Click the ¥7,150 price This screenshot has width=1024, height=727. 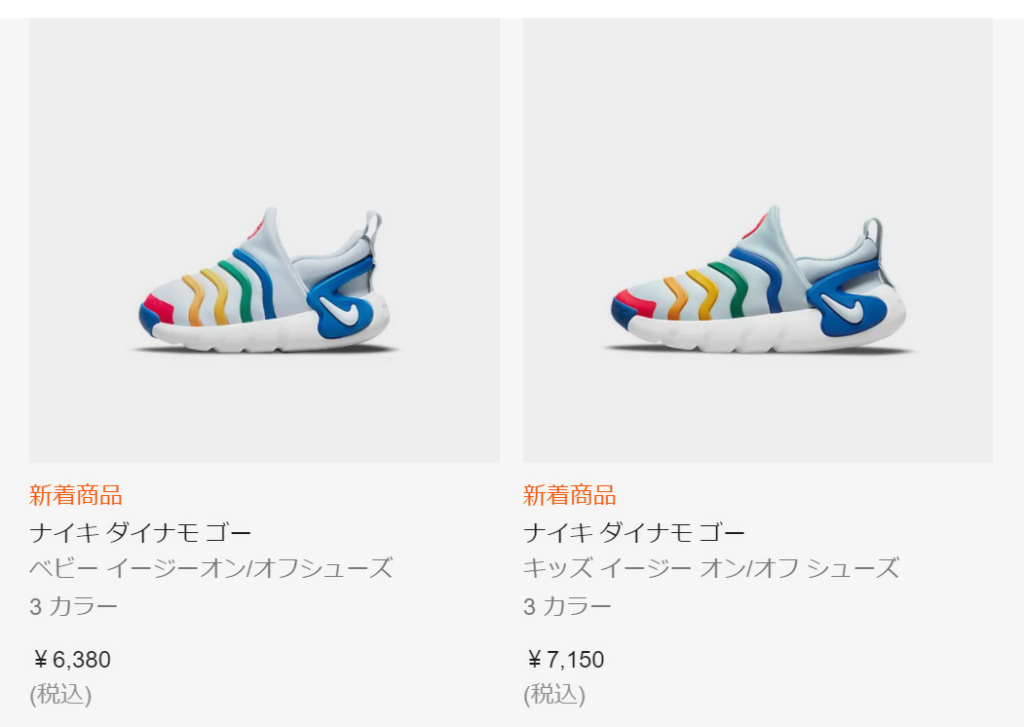[x=566, y=660]
